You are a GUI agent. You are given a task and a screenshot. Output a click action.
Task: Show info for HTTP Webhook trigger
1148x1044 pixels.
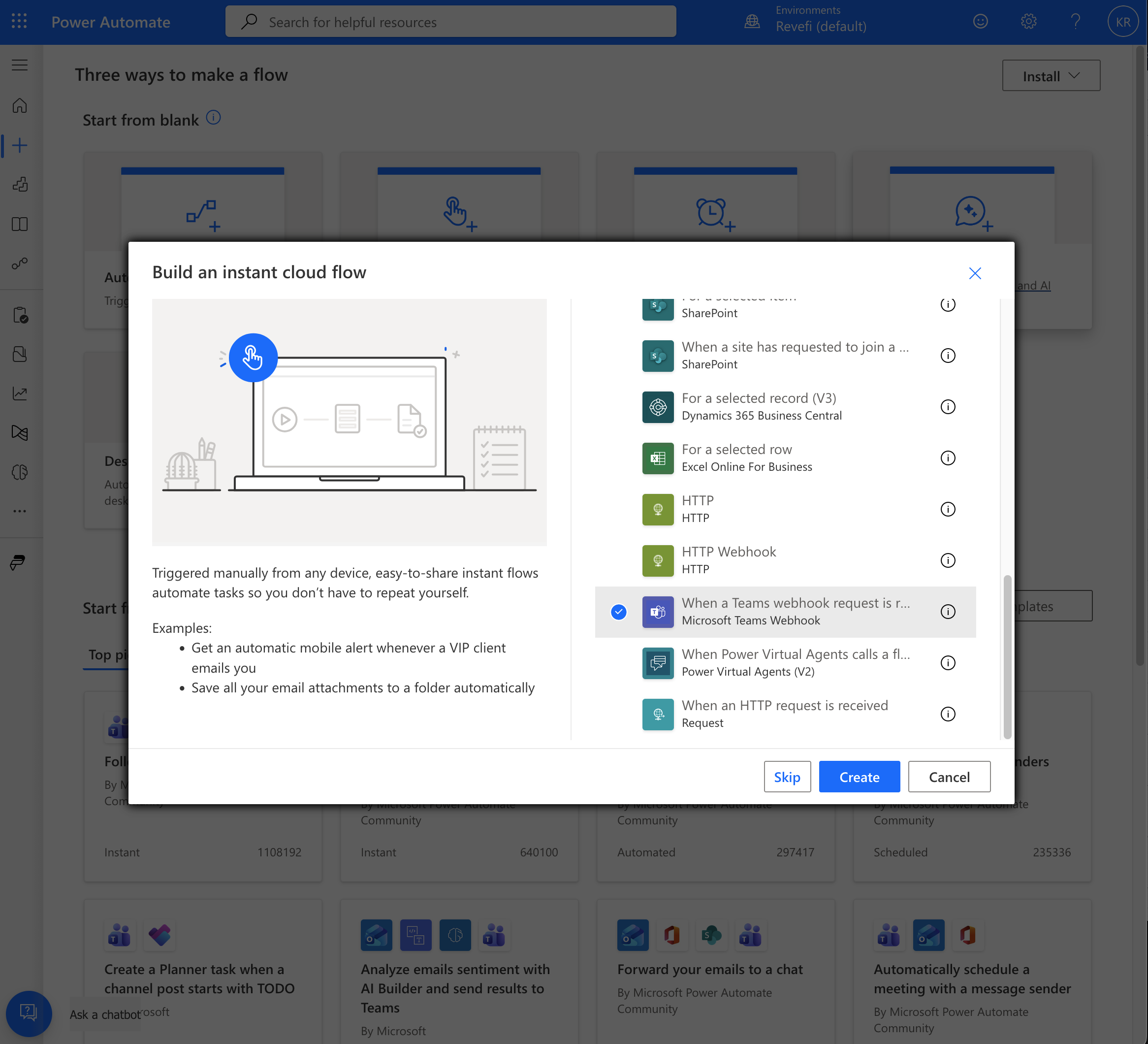[948, 560]
